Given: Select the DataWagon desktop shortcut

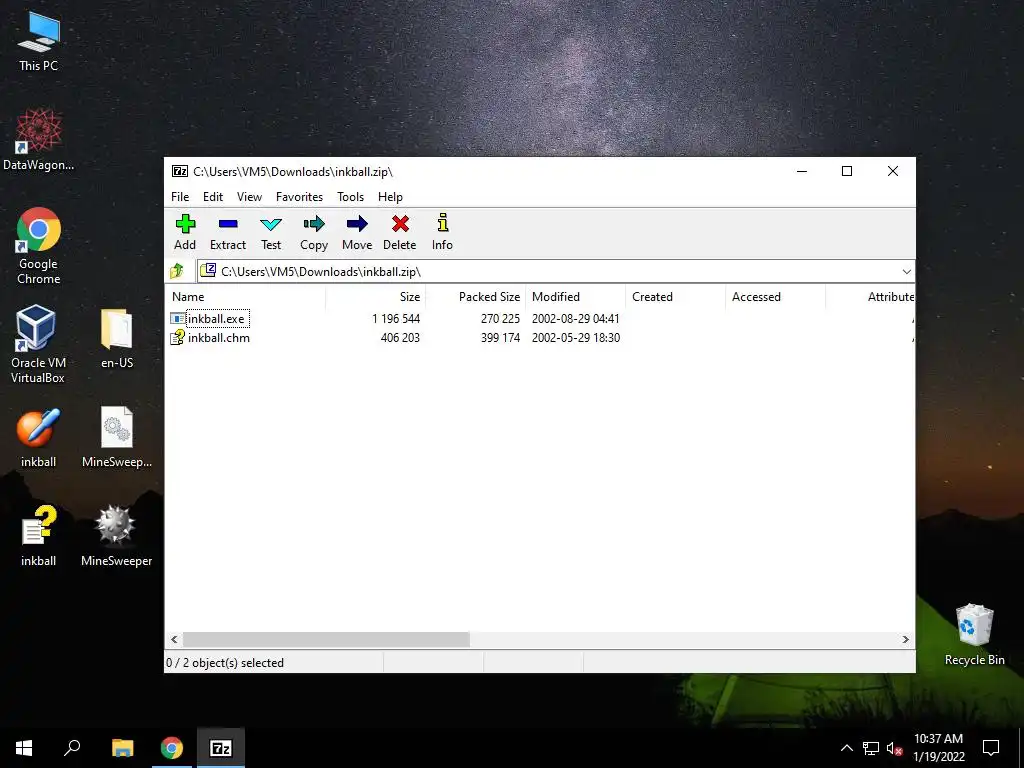Looking at the screenshot, I should [x=39, y=139].
